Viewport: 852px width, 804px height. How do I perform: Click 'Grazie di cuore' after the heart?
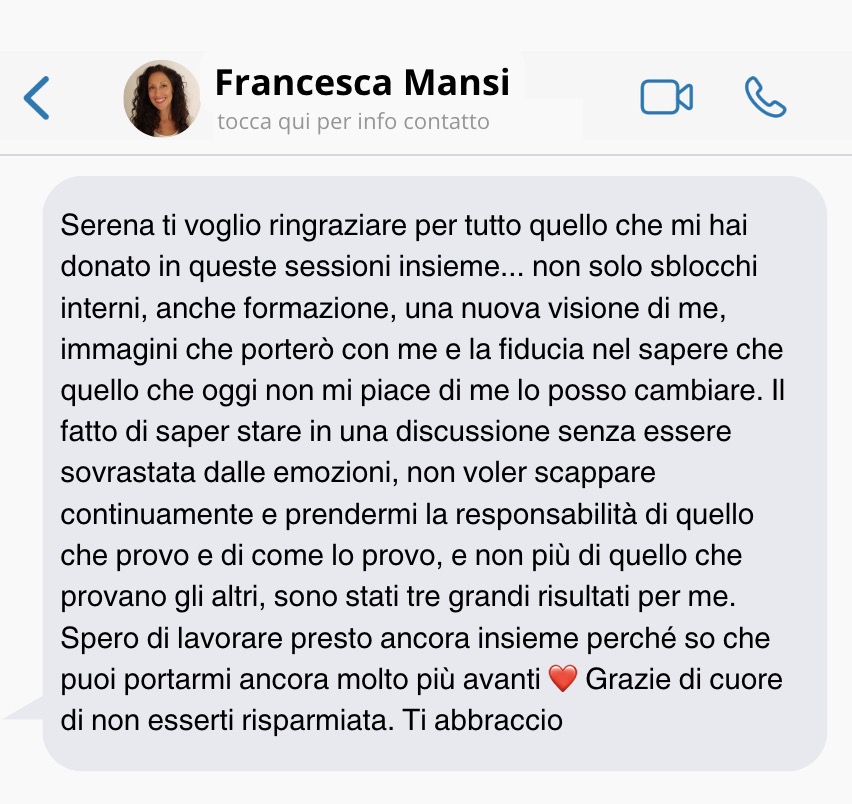click(684, 679)
